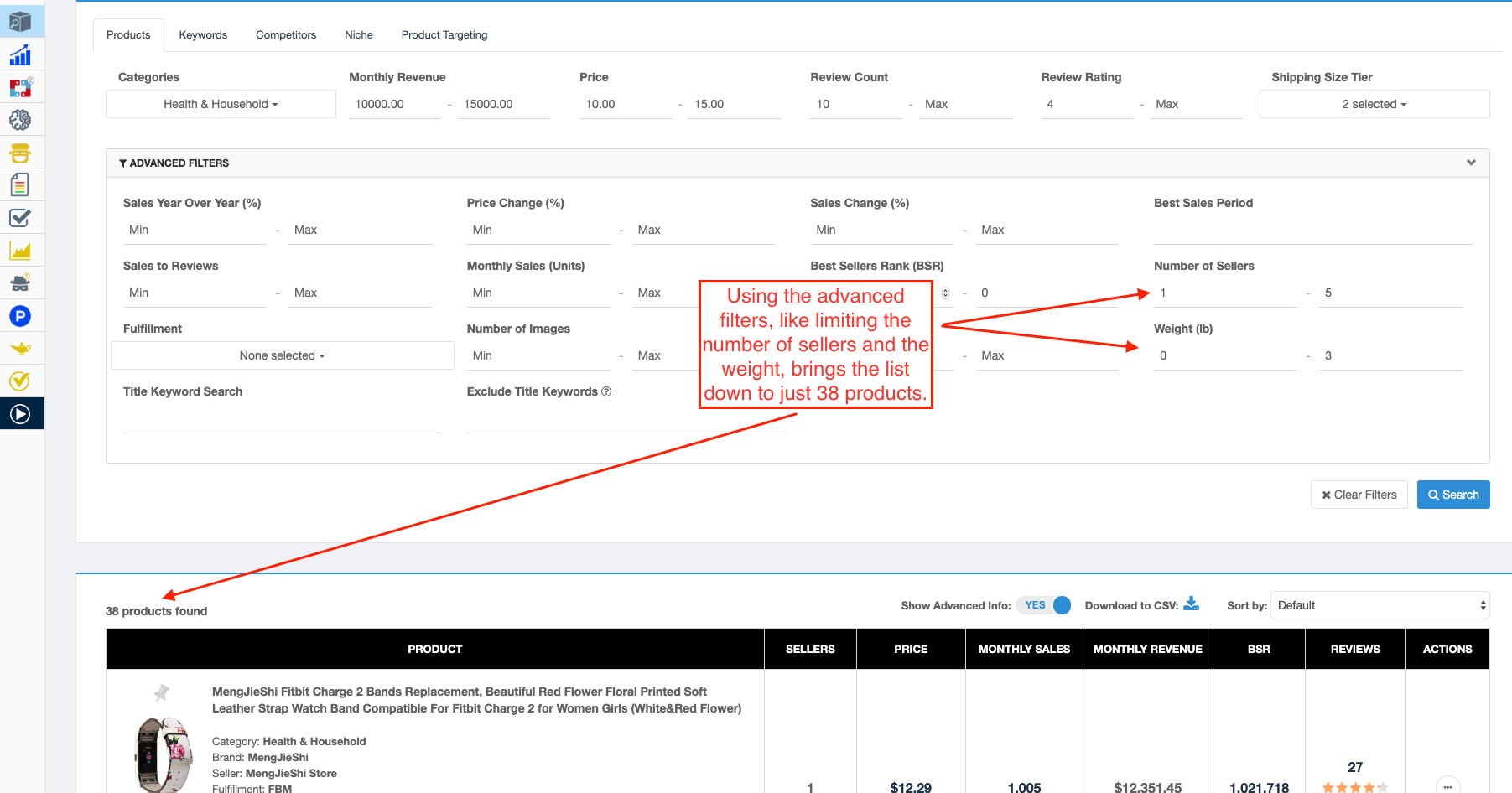Download results to CSV icon
This screenshot has height=793, width=1512.
pyautogui.click(x=1192, y=604)
